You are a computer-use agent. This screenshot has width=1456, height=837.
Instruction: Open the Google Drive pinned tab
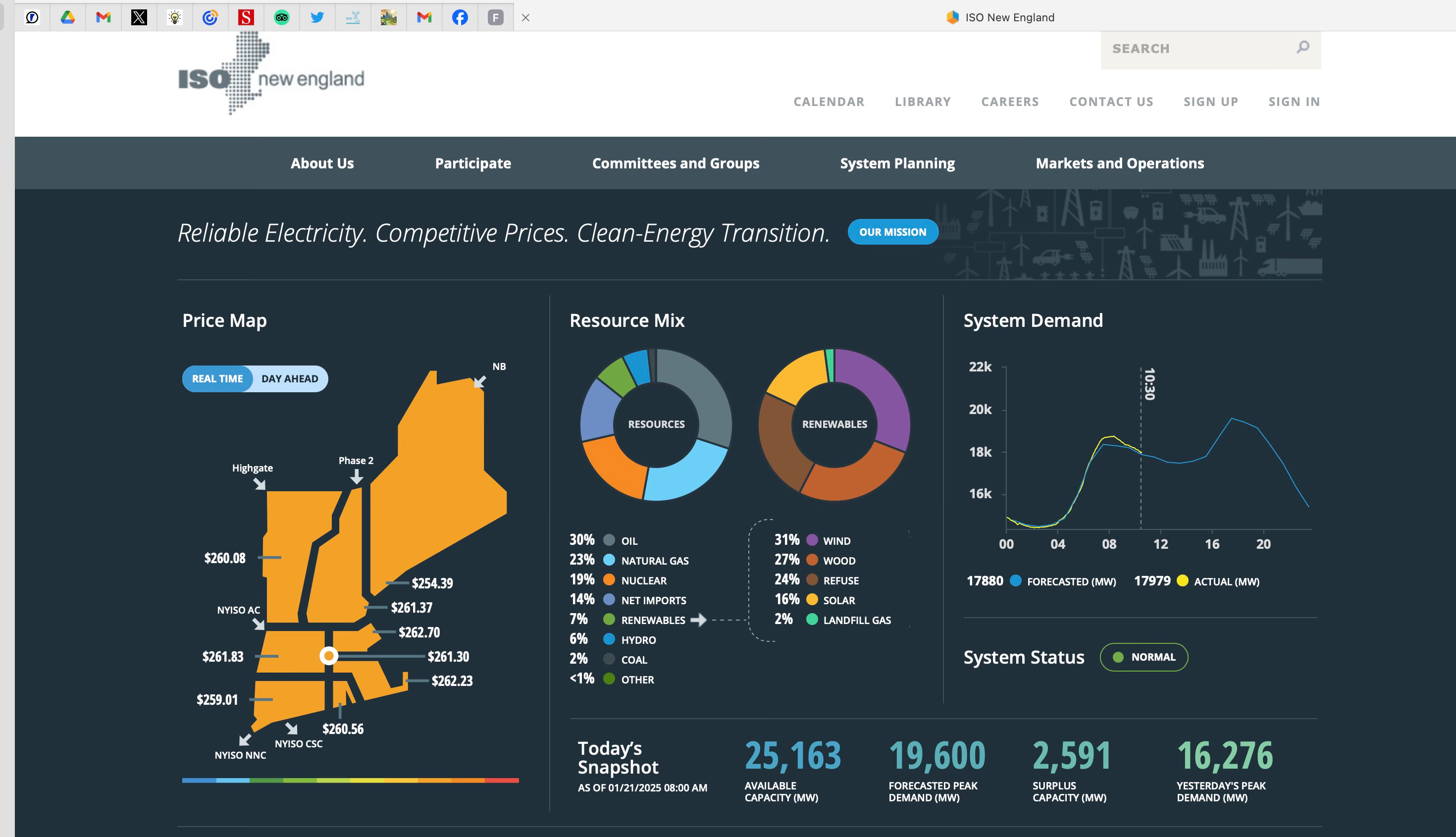tap(68, 17)
